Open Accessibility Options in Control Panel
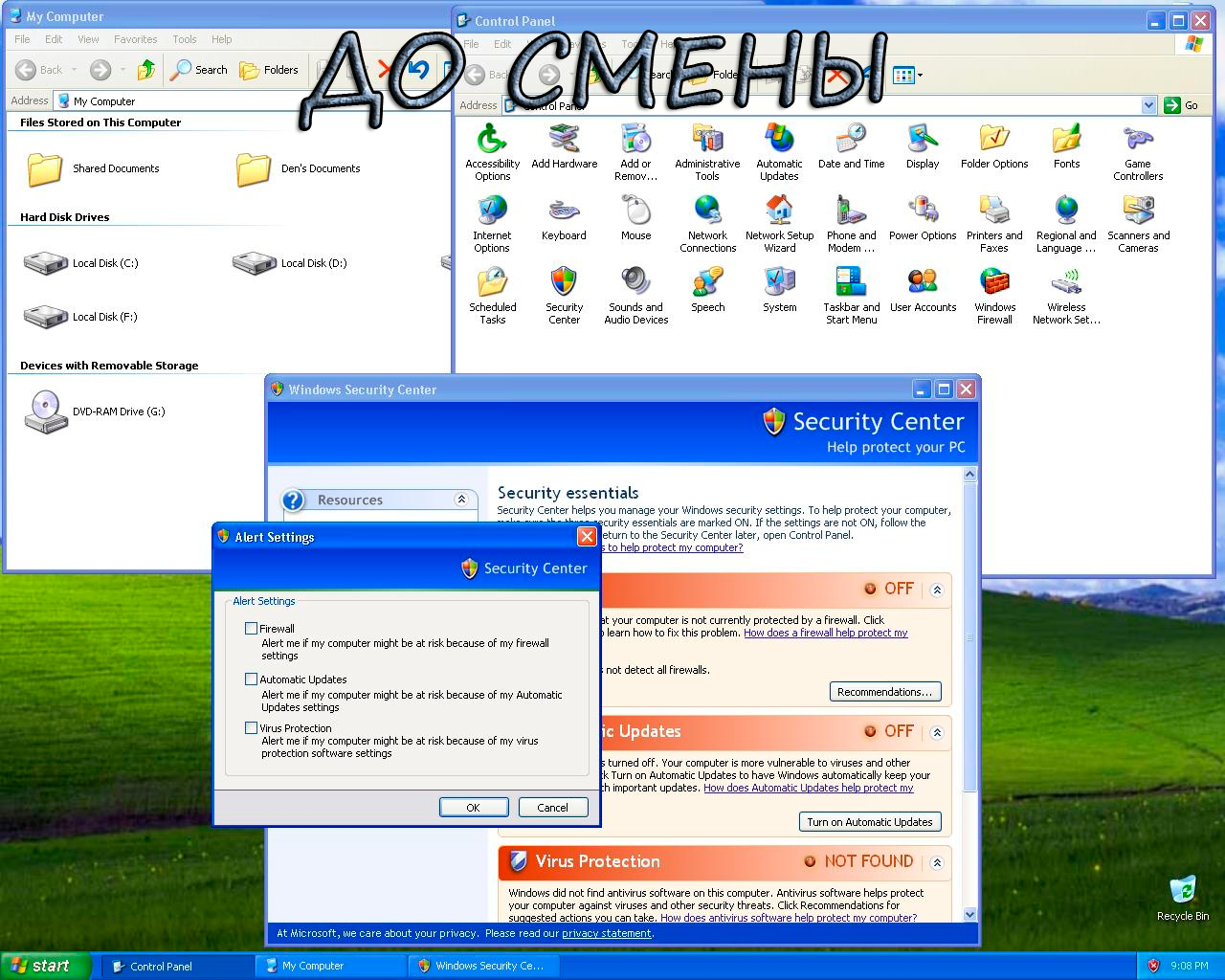This screenshot has width=1225, height=980. (x=492, y=152)
